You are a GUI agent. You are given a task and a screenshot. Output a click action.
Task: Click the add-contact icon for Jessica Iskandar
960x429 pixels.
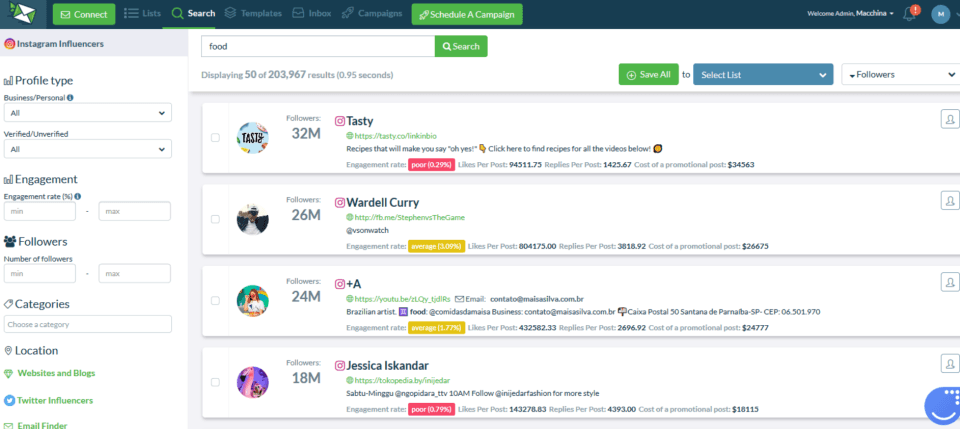tap(949, 363)
